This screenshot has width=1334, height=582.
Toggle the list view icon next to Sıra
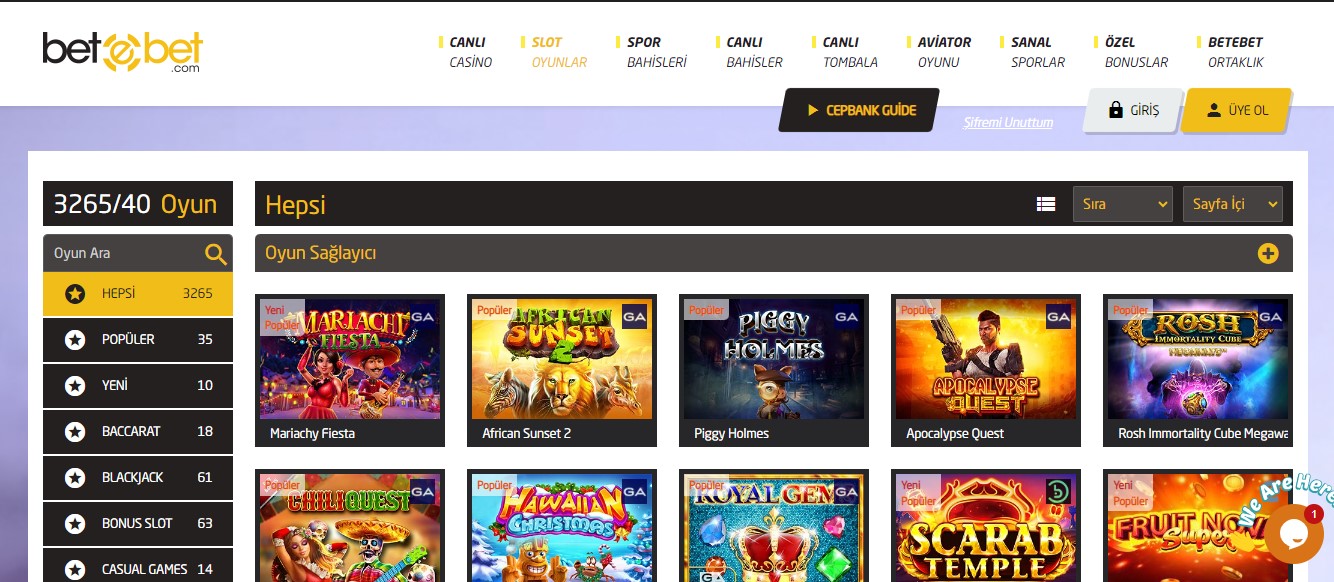(x=1046, y=204)
